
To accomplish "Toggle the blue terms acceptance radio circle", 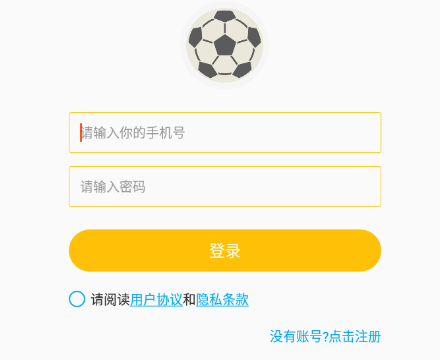I will coord(77,299).
